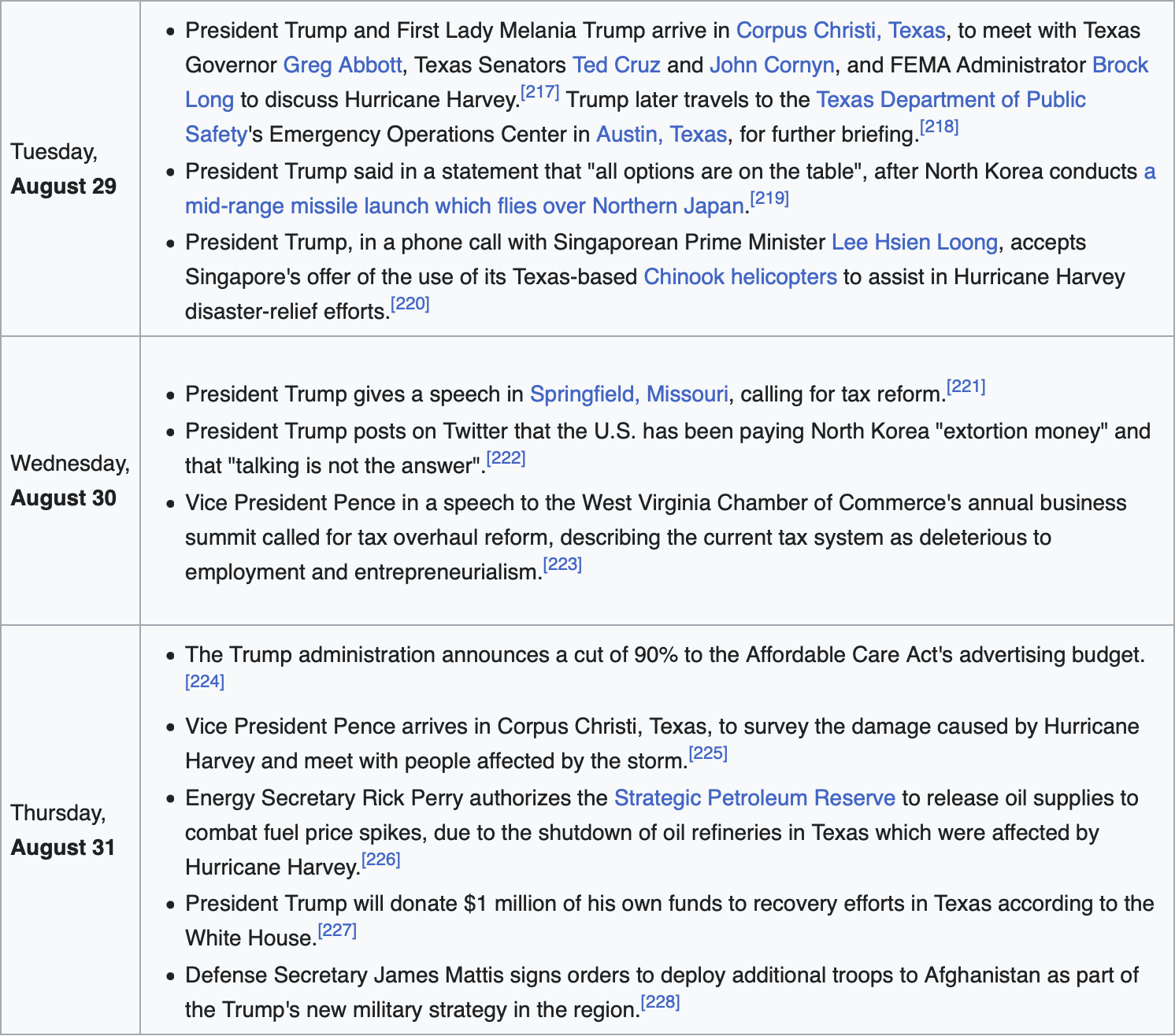Open the mid-range missile launch link
Viewport: 1175px width, 1036px height.
click(x=465, y=206)
